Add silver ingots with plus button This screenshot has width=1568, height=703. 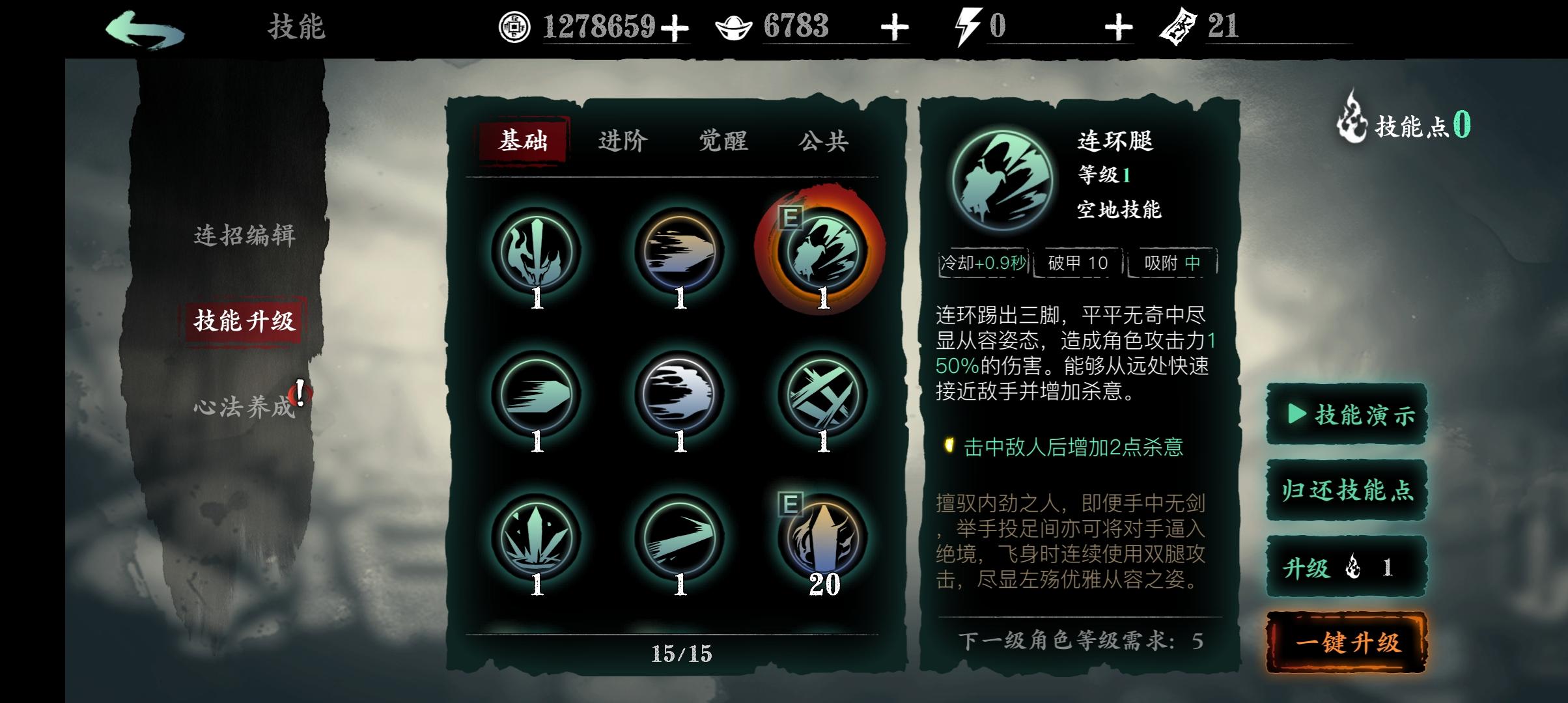click(895, 28)
